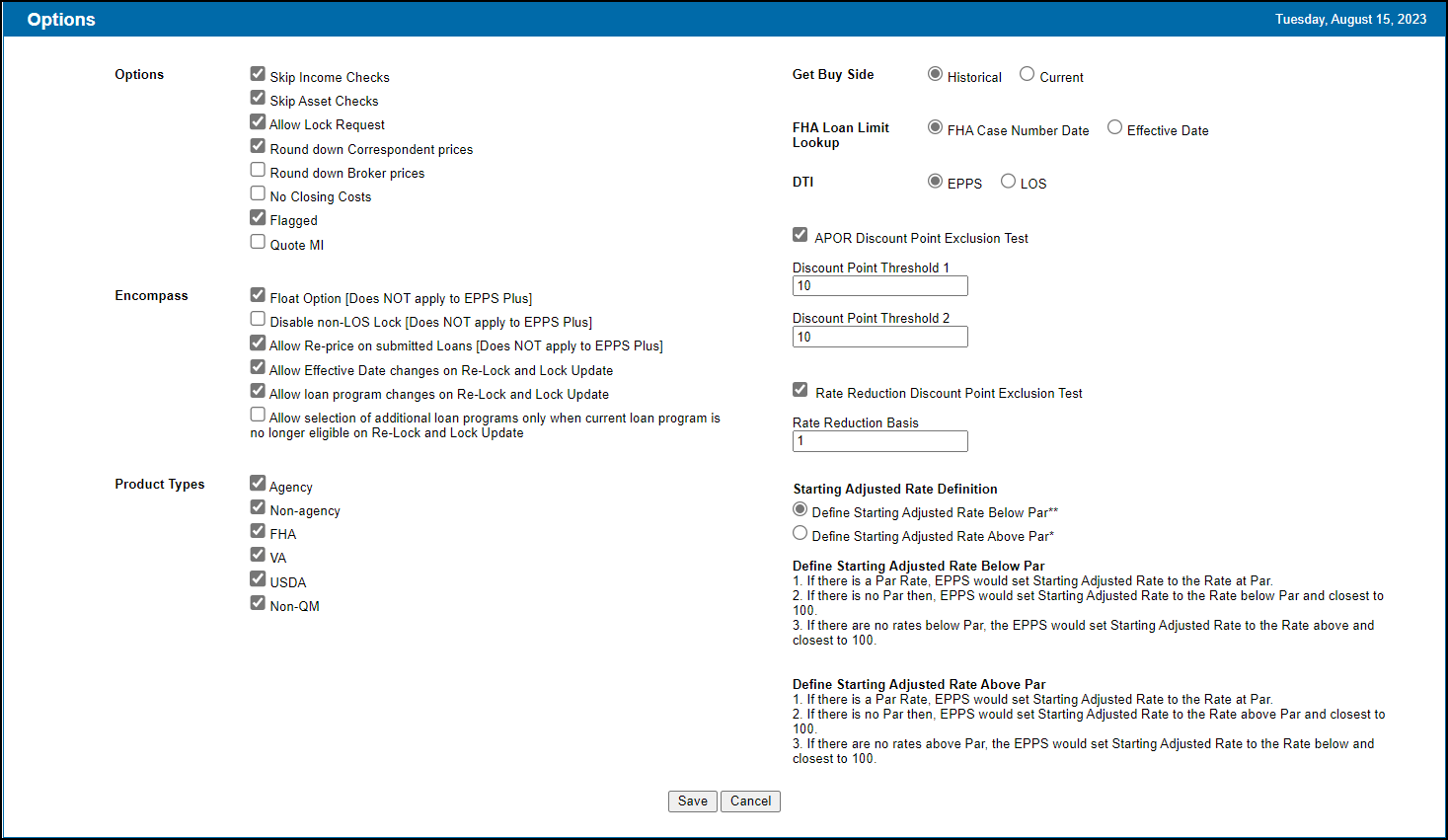The image size is (1448, 840).
Task: Check the No Closing Costs box
Action: (258, 193)
